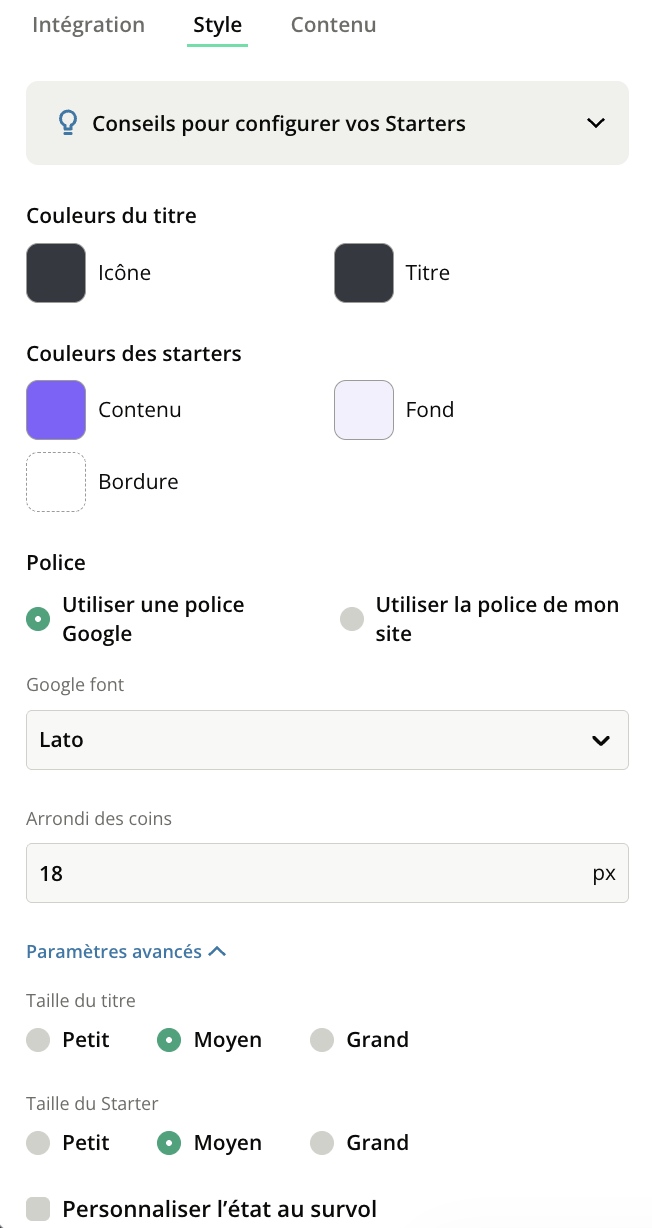This screenshot has height=1228, width=652.
Task: Select the Style tab
Action: pyautogui.click(x=218, y=25)
